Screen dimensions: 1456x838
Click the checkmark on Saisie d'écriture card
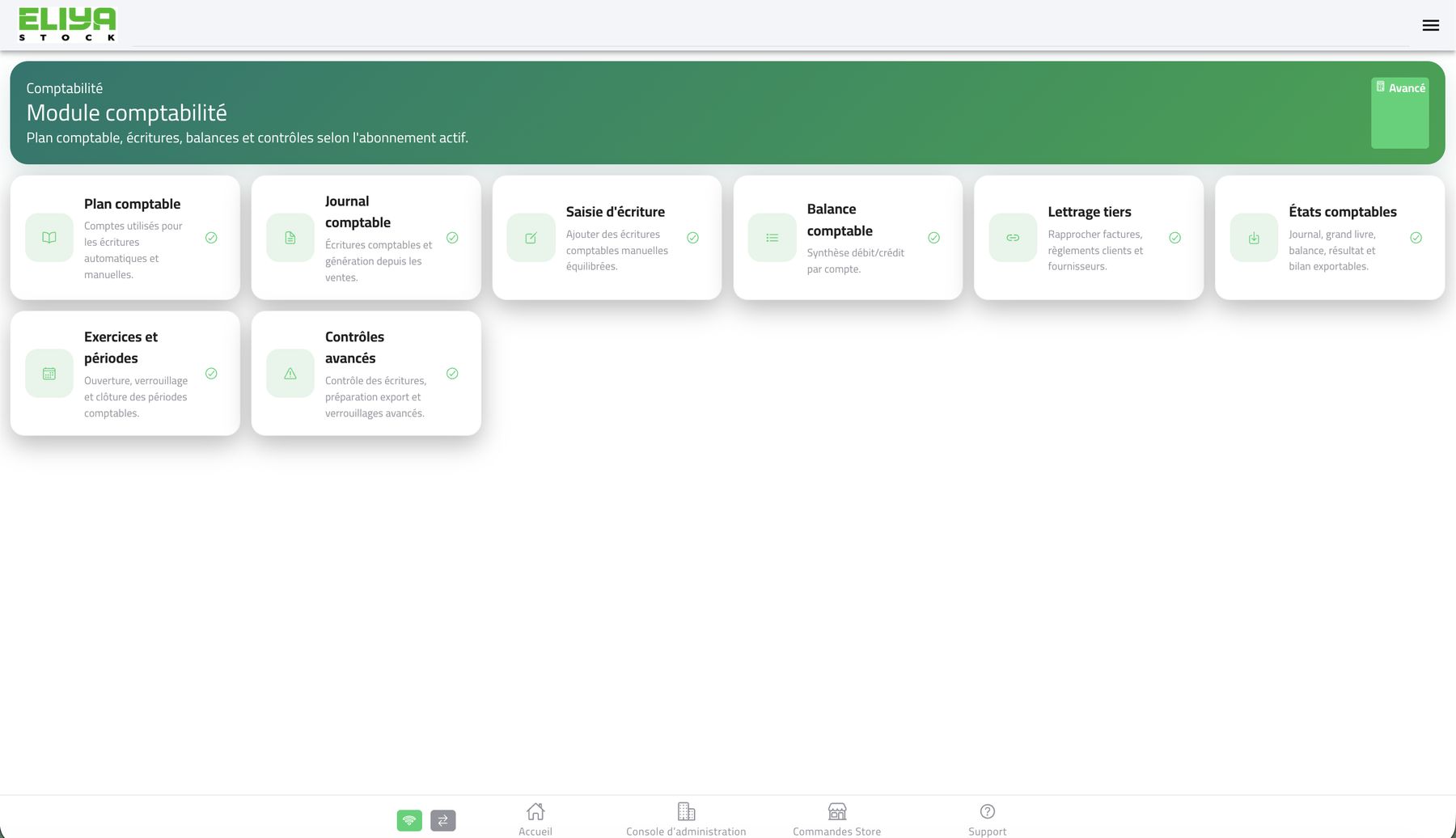693,238
